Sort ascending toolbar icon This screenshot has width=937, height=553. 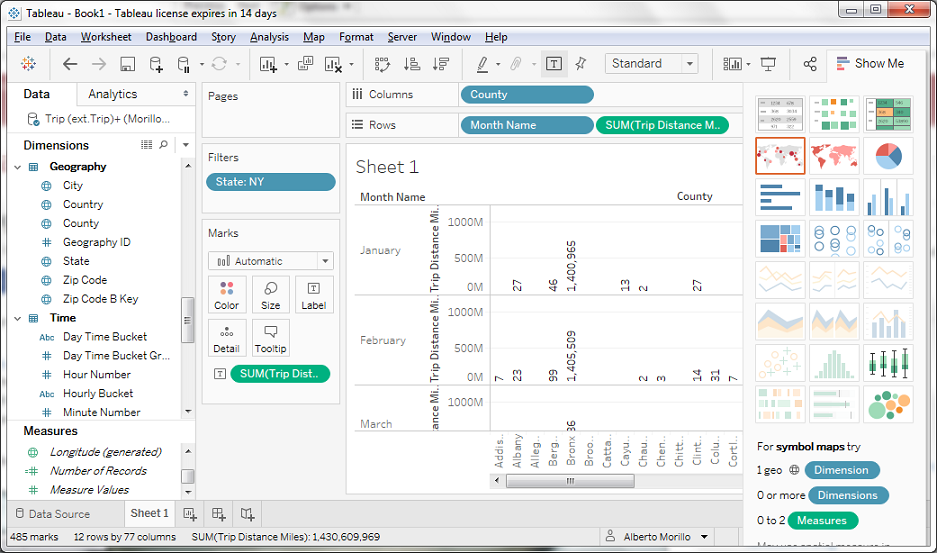(x=412, y=64)
